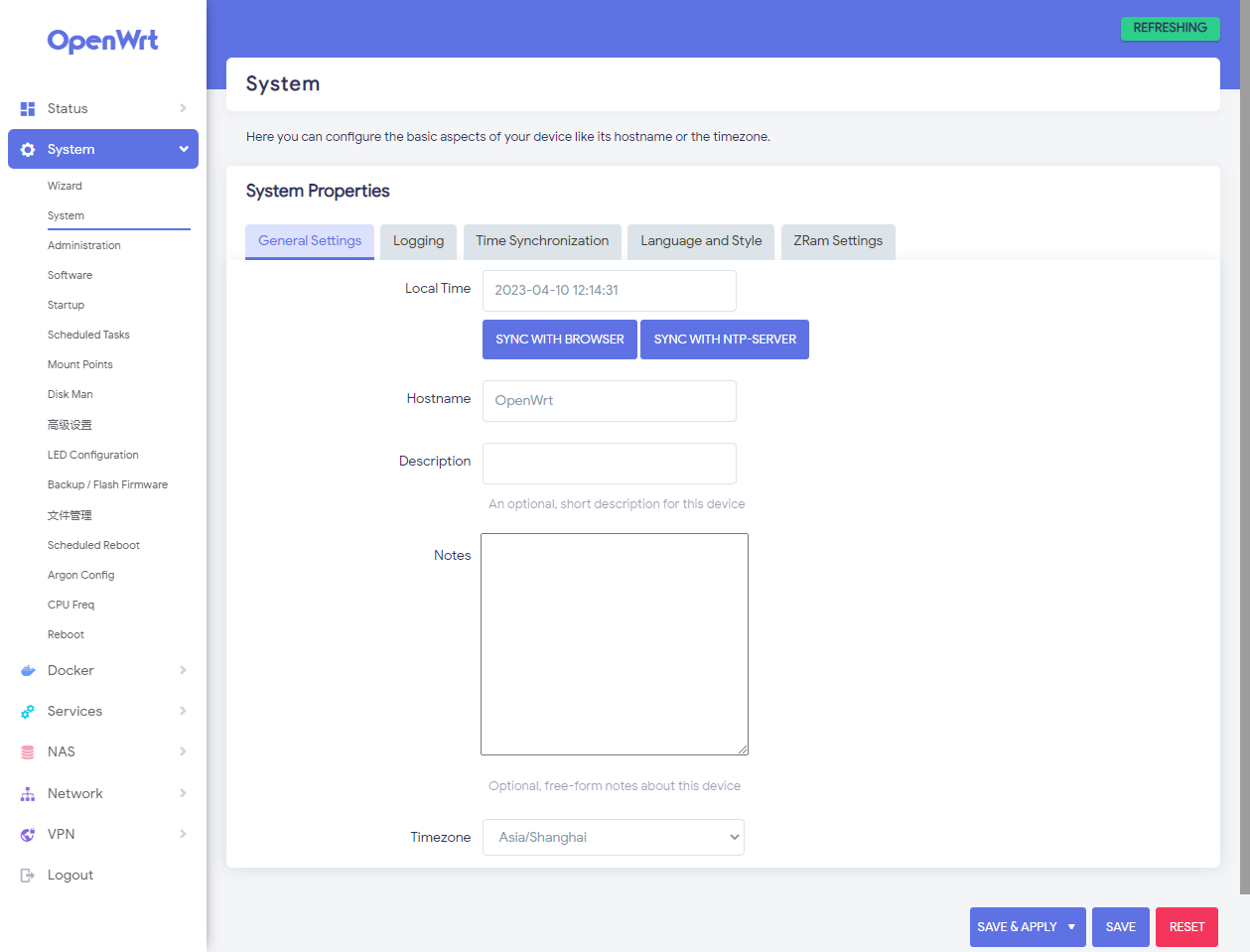The height and width of the screenshot is (952, 1250).
Task: Open the ZRam Settings tab
Action: click(x=838, y=241)
